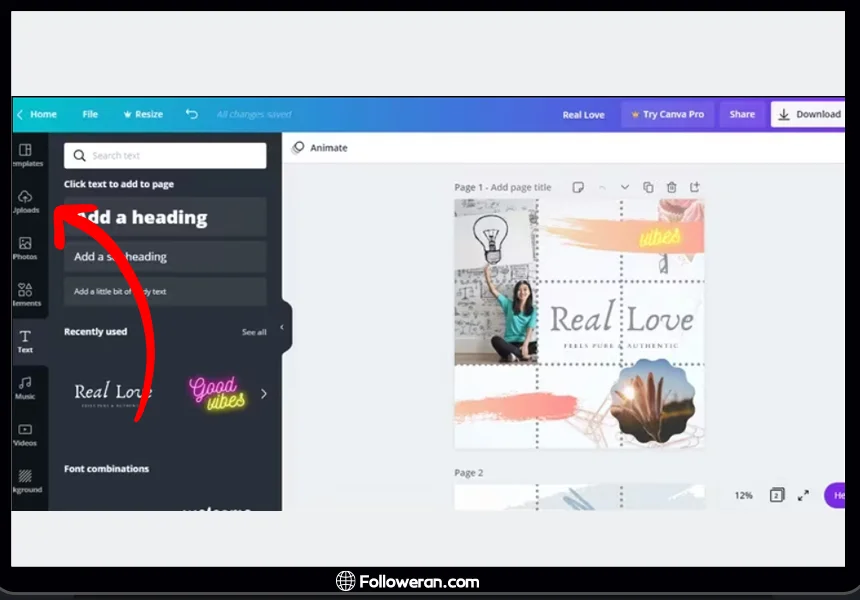Screen dimensions: 860x600
Task: Click the Search text input field
Action: pos(165,156)
